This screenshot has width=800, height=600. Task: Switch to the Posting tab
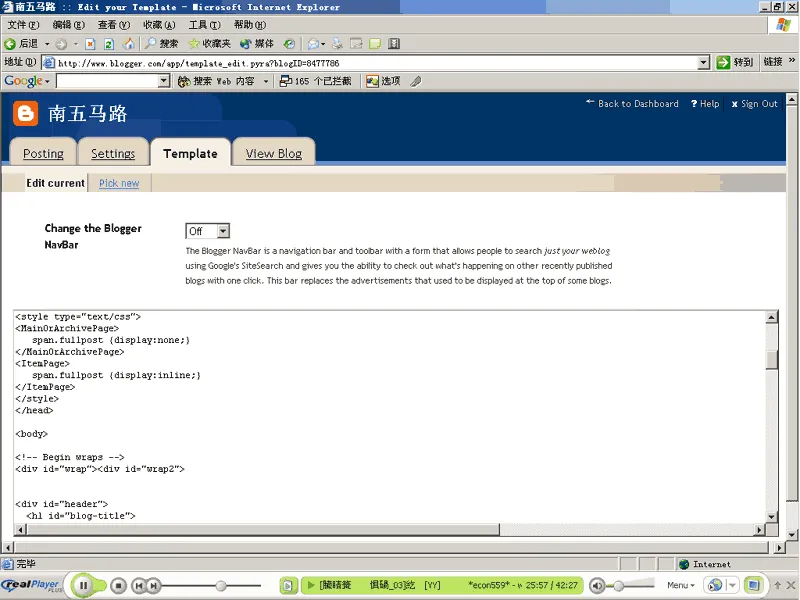pyautogui.click(x=43, y=153)
